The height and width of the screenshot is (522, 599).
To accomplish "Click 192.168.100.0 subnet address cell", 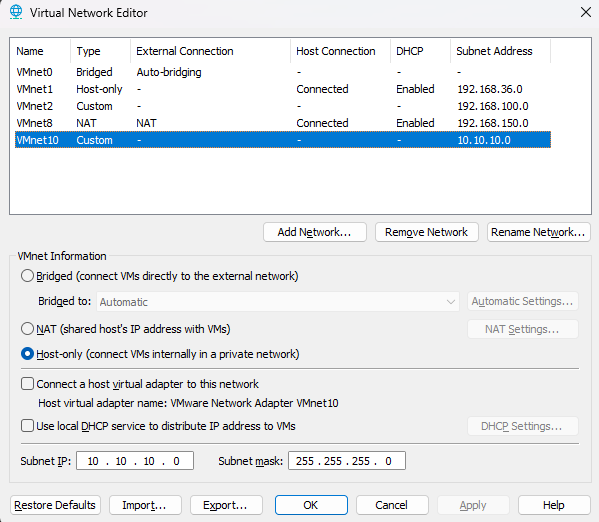I will (x=493, y=106).
